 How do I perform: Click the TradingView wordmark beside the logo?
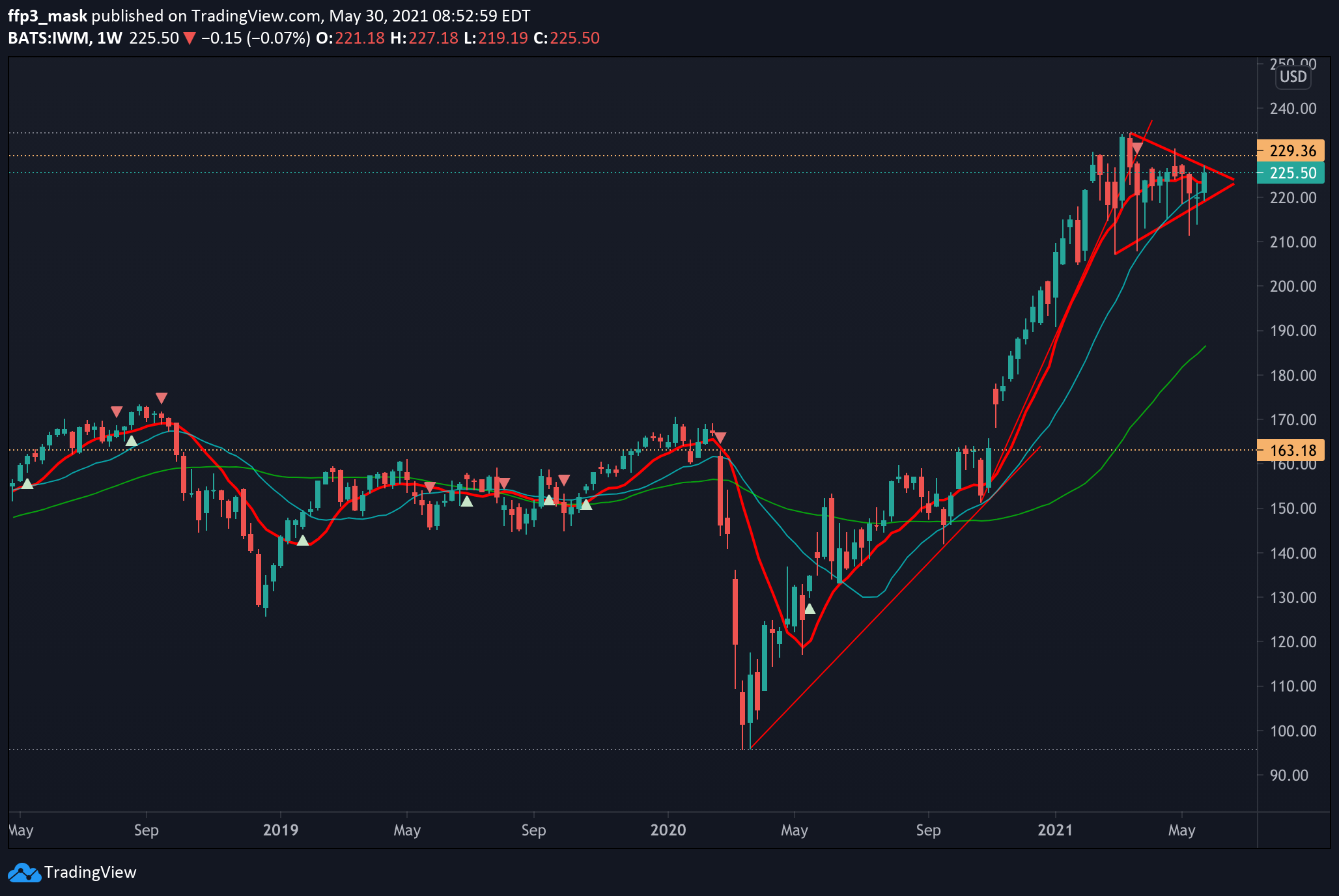(x=91, y=873)
